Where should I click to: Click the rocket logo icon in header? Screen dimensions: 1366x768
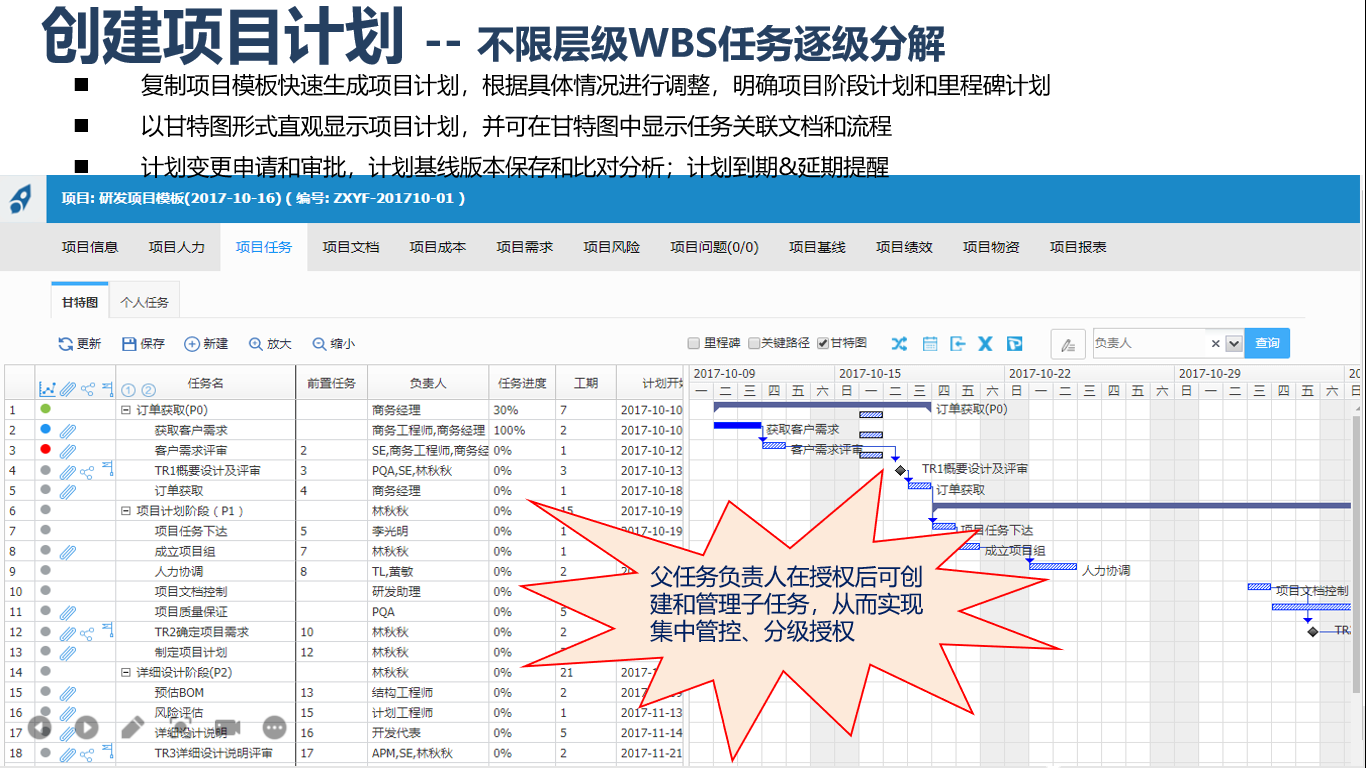tap(21, 199)
